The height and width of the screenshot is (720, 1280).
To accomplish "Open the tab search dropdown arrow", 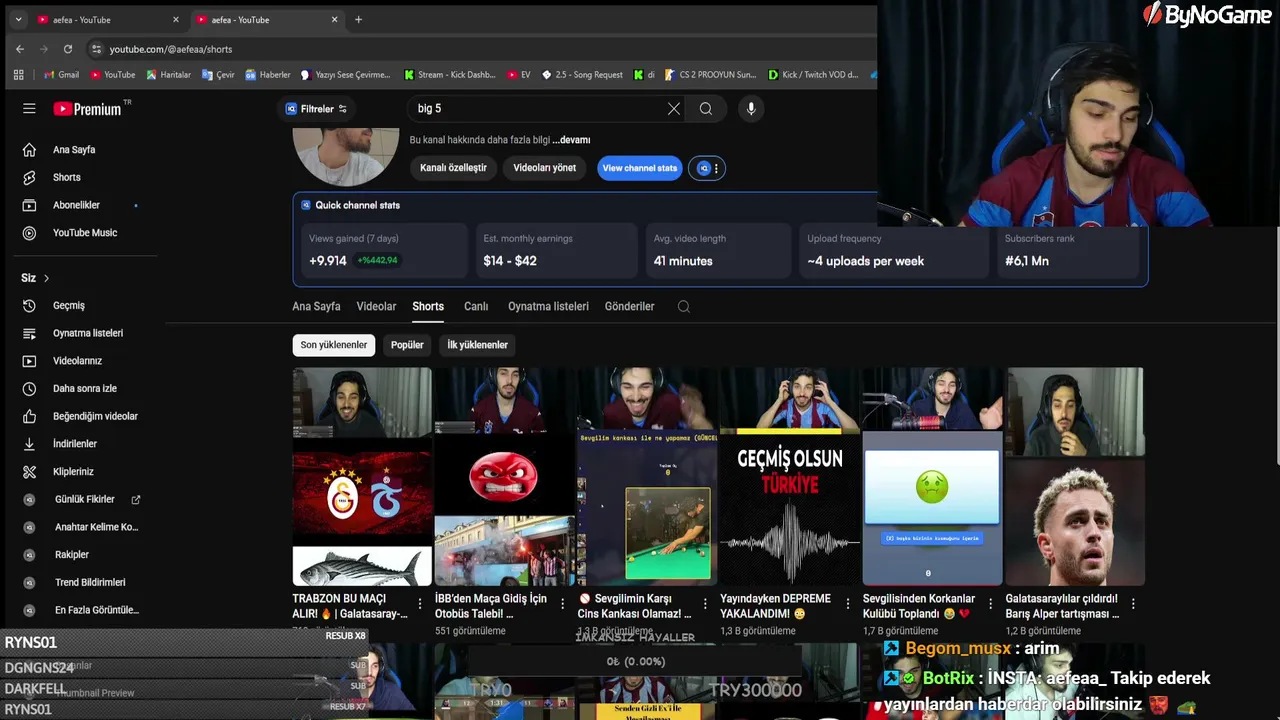I will [18, 20].
